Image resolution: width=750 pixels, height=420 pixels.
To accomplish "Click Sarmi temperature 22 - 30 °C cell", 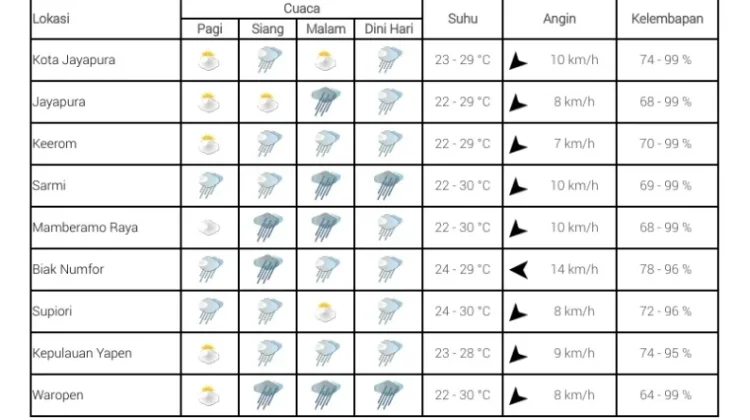I will (463, 186).
